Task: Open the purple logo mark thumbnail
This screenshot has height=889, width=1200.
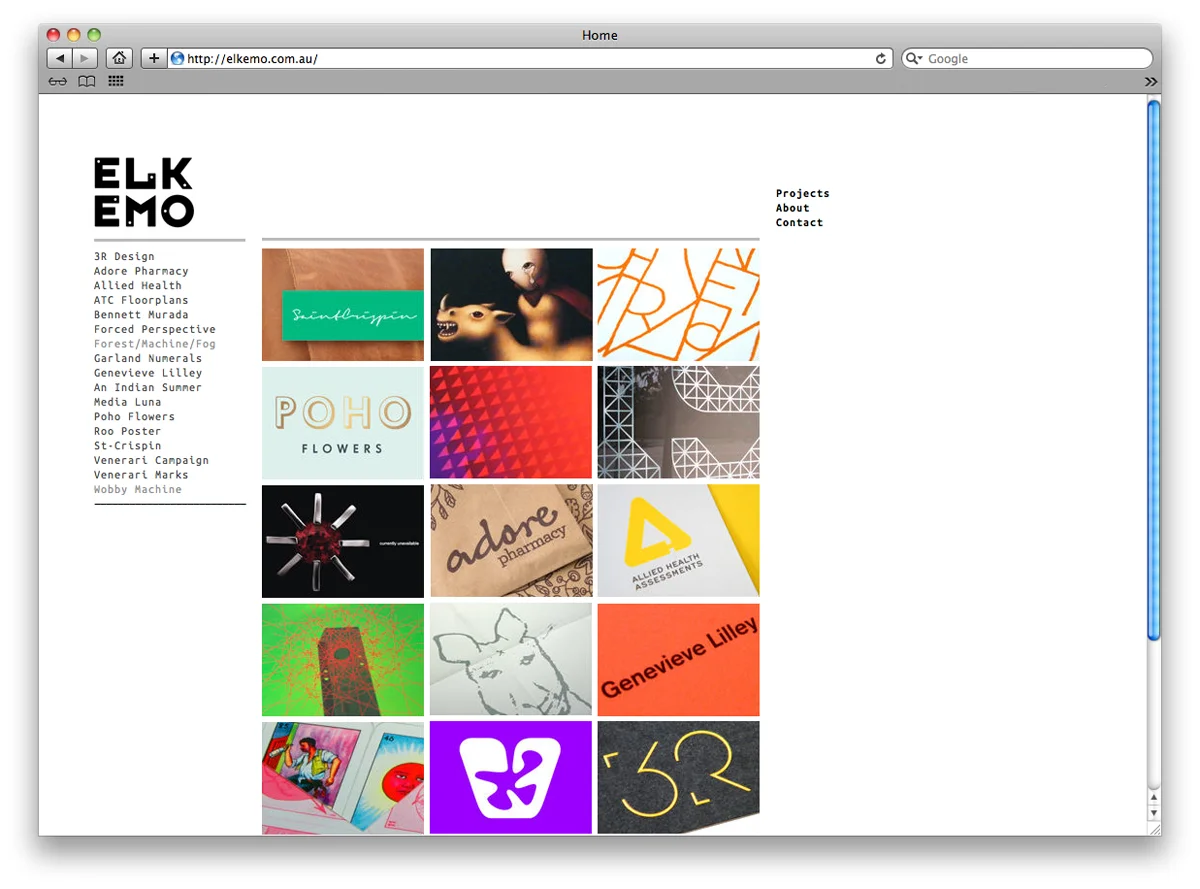Action: [x=511, y=777]
